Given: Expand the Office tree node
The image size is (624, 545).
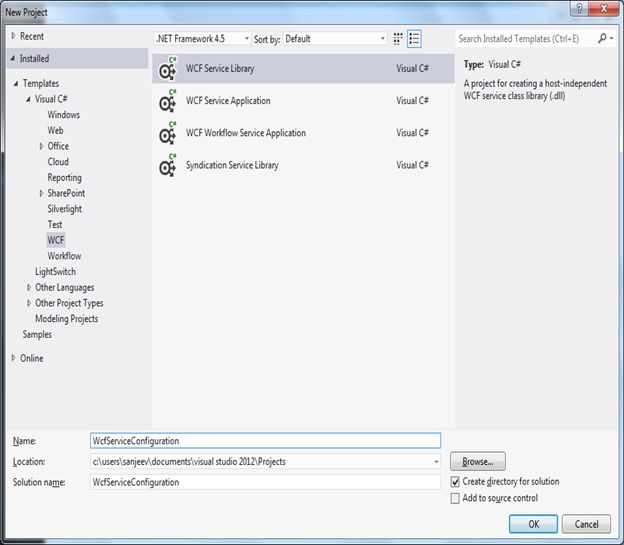Looking at the screenshot, I should 41,146.
